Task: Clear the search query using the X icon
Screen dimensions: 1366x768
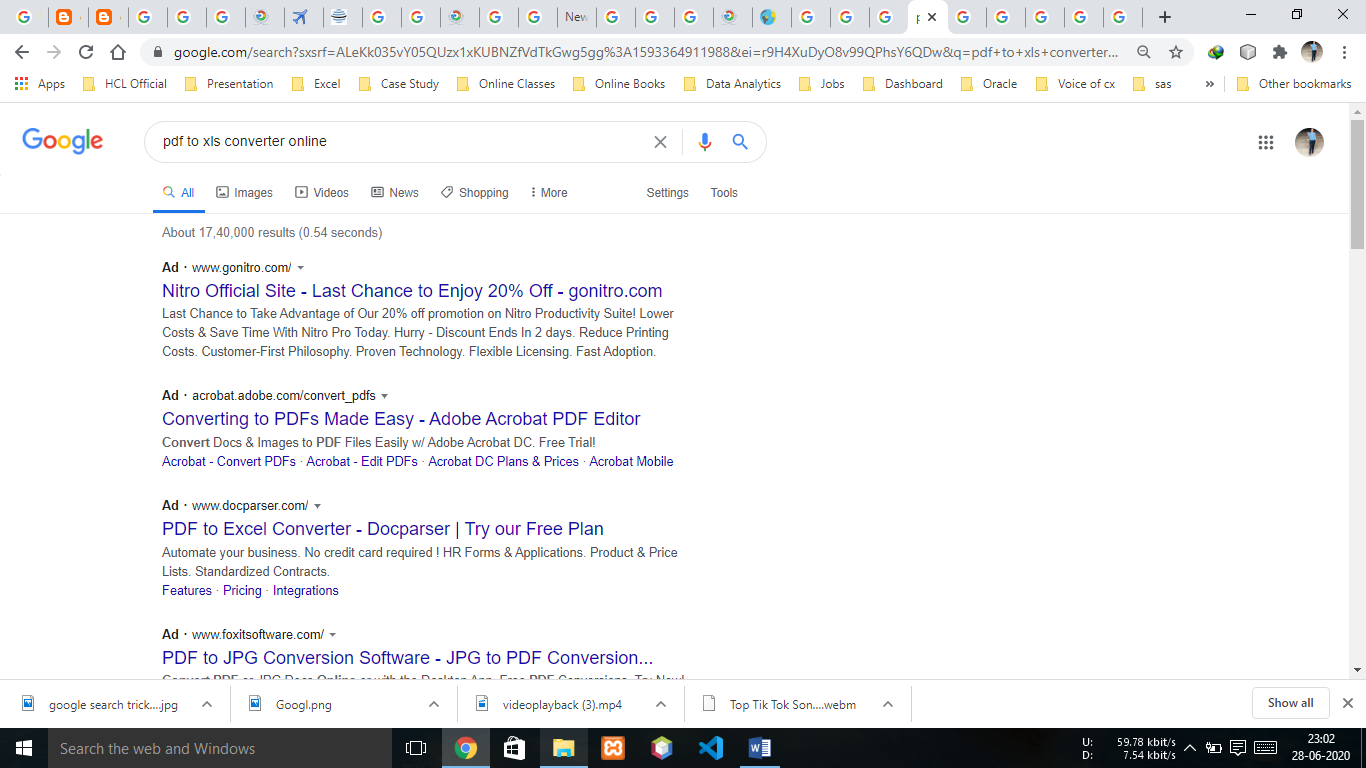Action: [x=660, y=142]
